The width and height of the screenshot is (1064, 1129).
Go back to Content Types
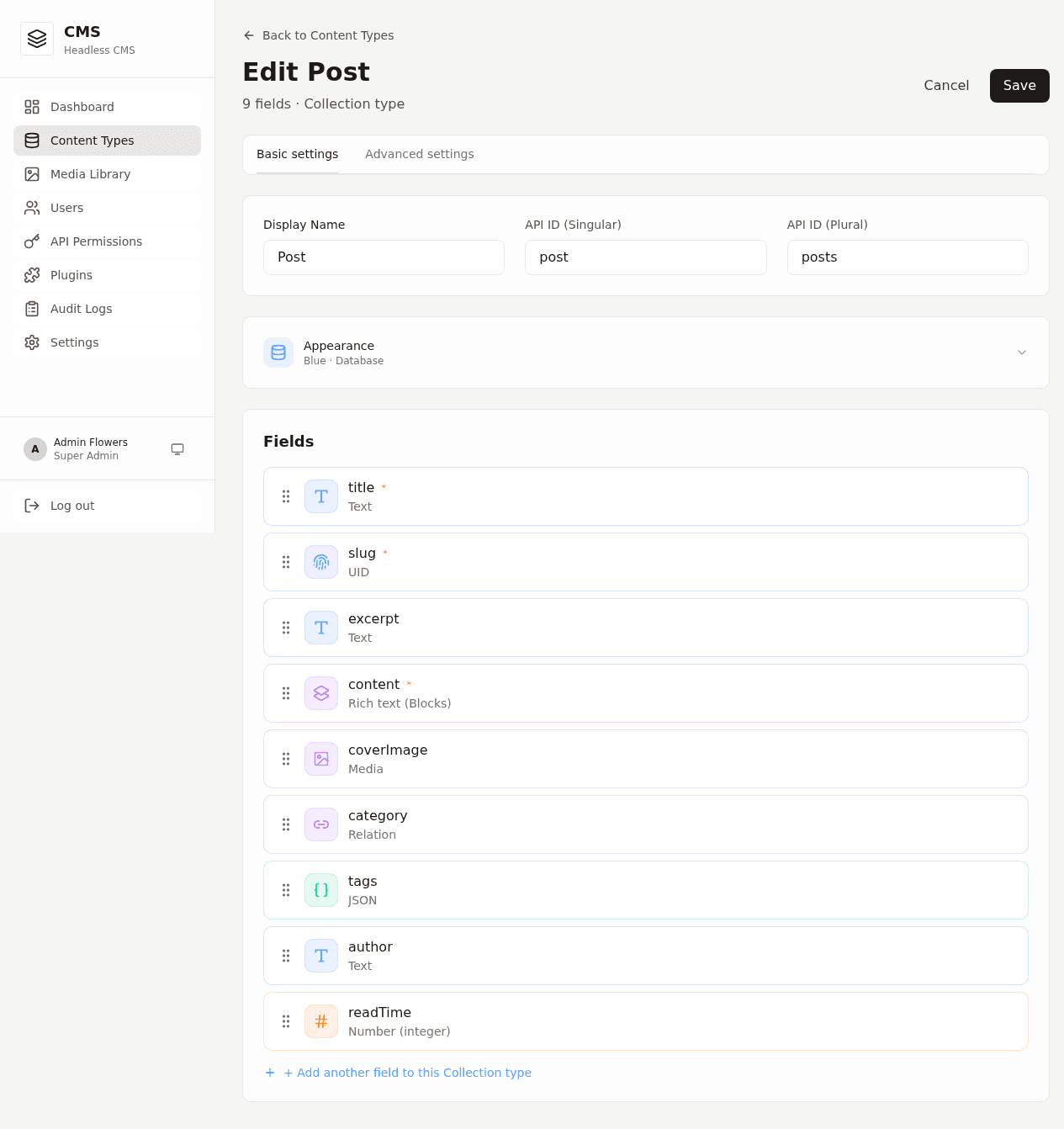[x=318, y=35]
